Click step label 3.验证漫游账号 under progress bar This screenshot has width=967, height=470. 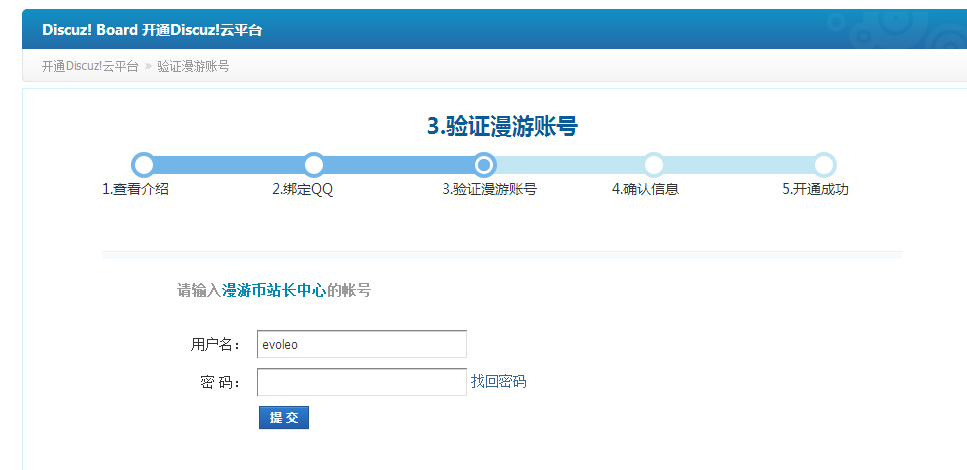click(x=490, y=189)
